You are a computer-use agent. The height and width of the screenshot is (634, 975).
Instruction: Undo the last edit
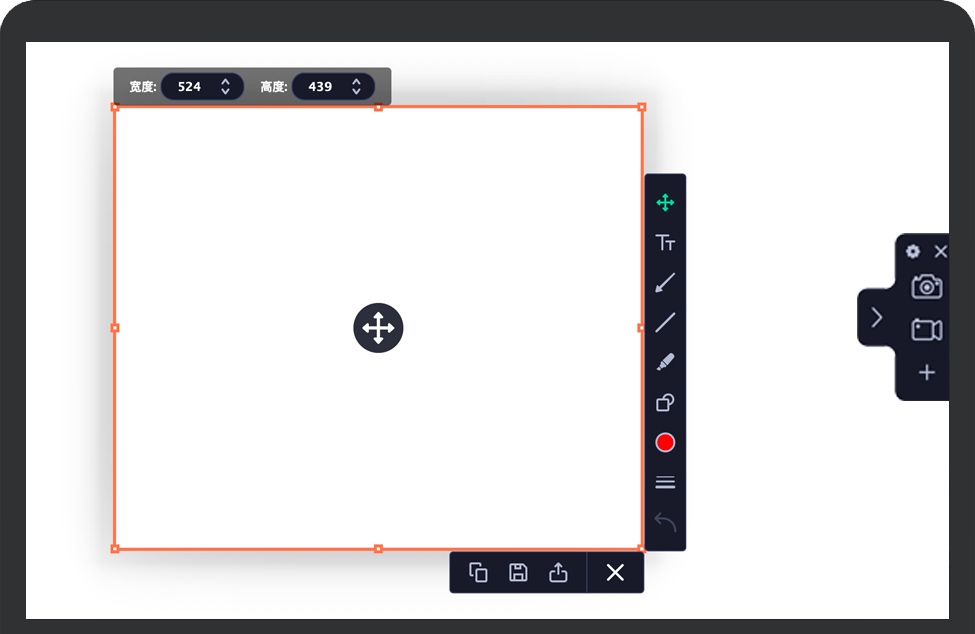point(665,521)
